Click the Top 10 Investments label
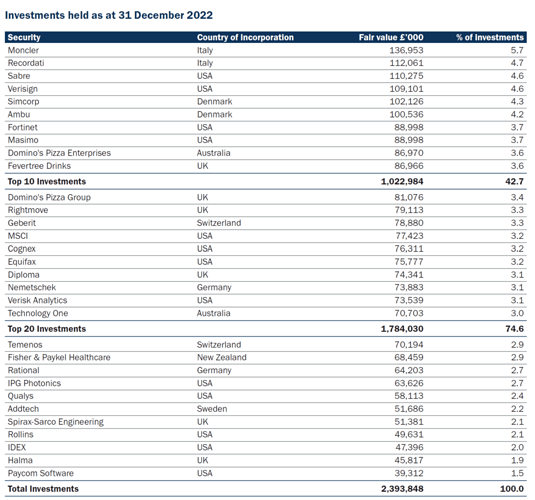This screenshot has width=535, height=500. click(47, 181)
